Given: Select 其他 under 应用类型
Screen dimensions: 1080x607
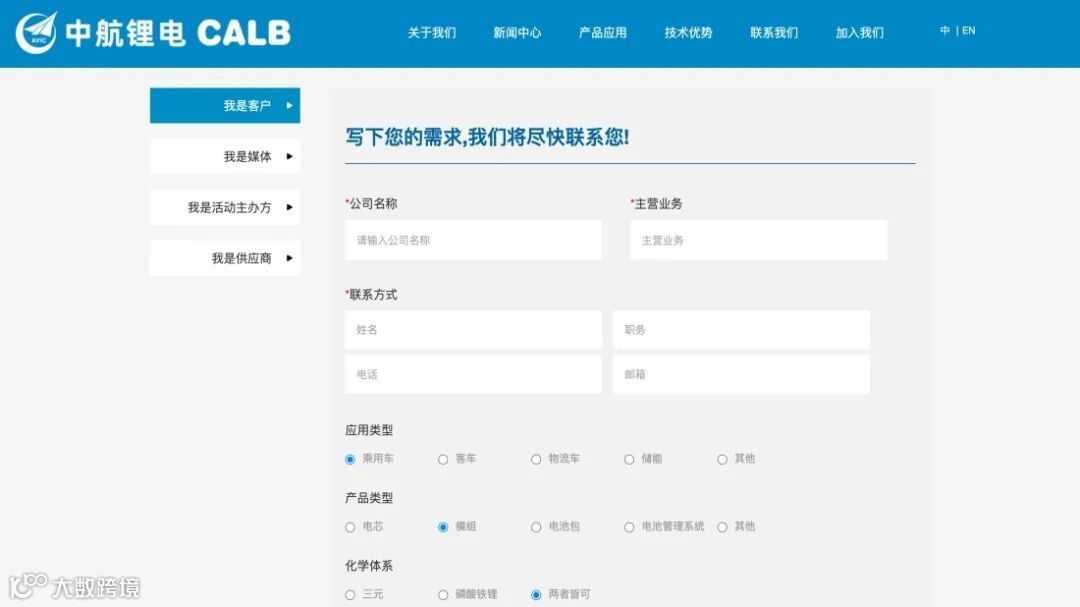Looking at the screenshot, I should coord(722,460).
